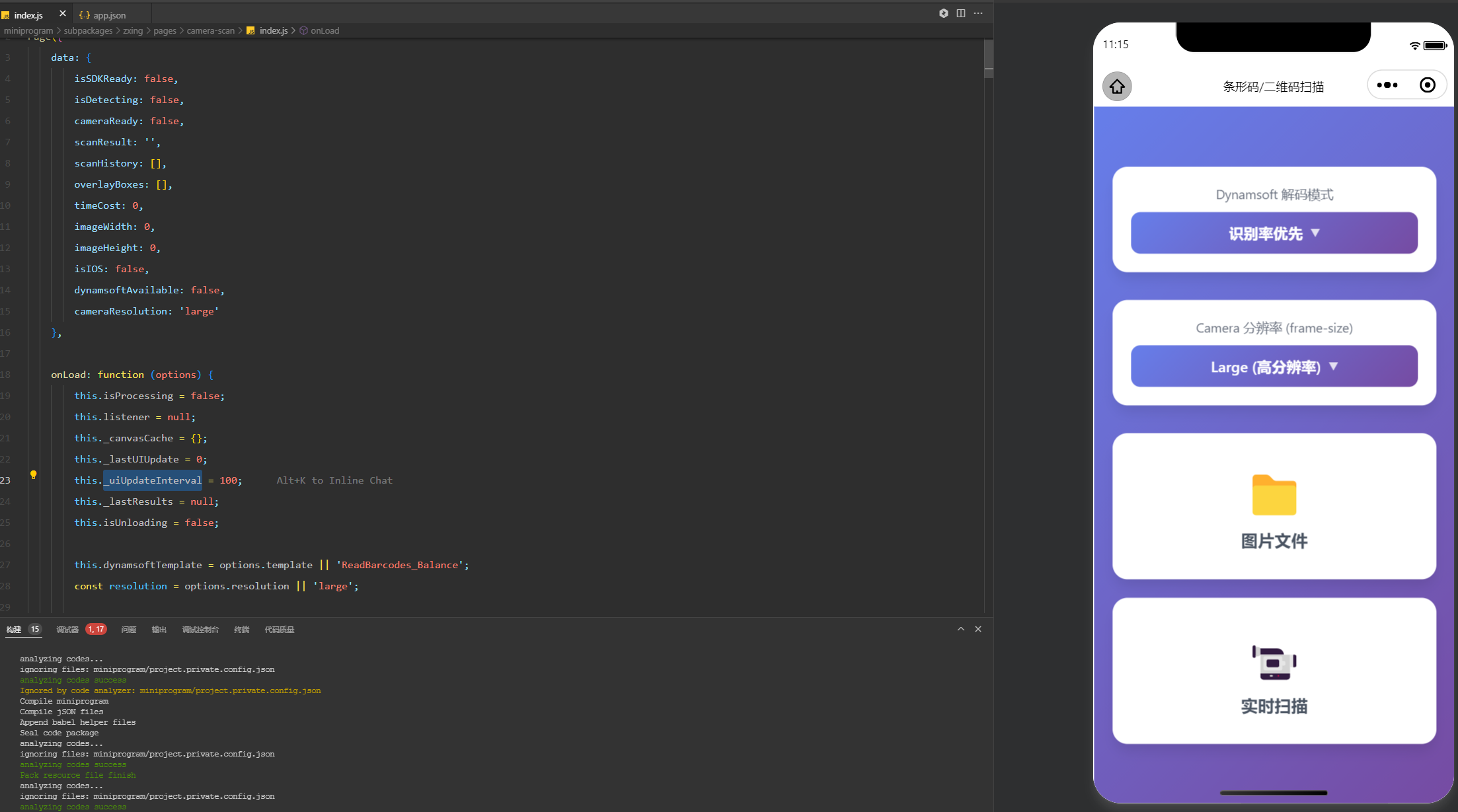Viewport: 1458px width, 812px height.
Task: Open the 终端 terminal tab
Action: pyautogui.click(x=241, y=630)
